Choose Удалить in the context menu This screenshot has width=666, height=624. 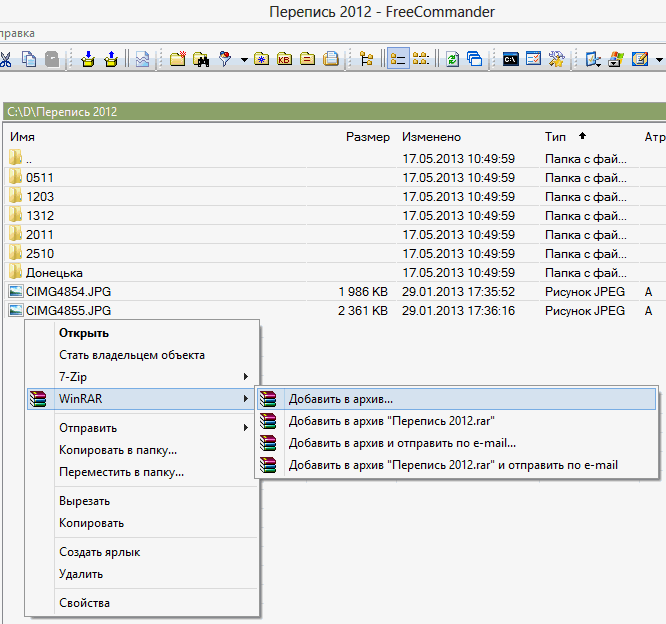[x=142, y=574]
